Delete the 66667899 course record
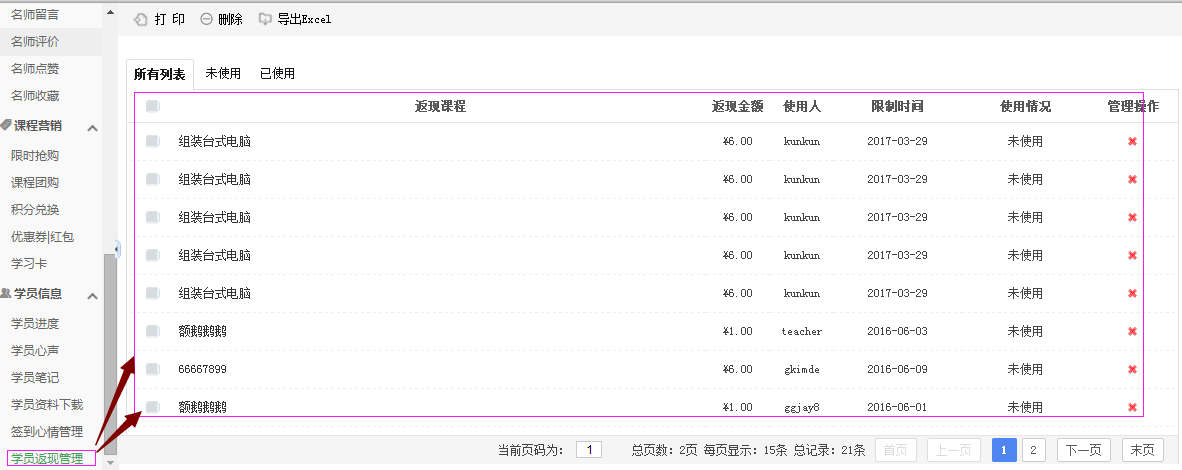1182x470 pixels. [x=1132, y=370]
